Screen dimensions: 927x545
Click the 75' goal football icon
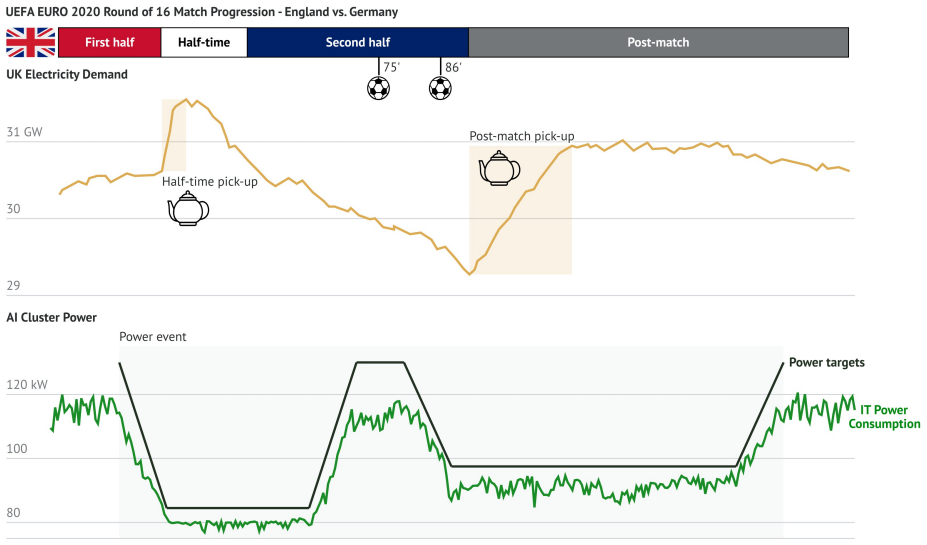point(378,89)
